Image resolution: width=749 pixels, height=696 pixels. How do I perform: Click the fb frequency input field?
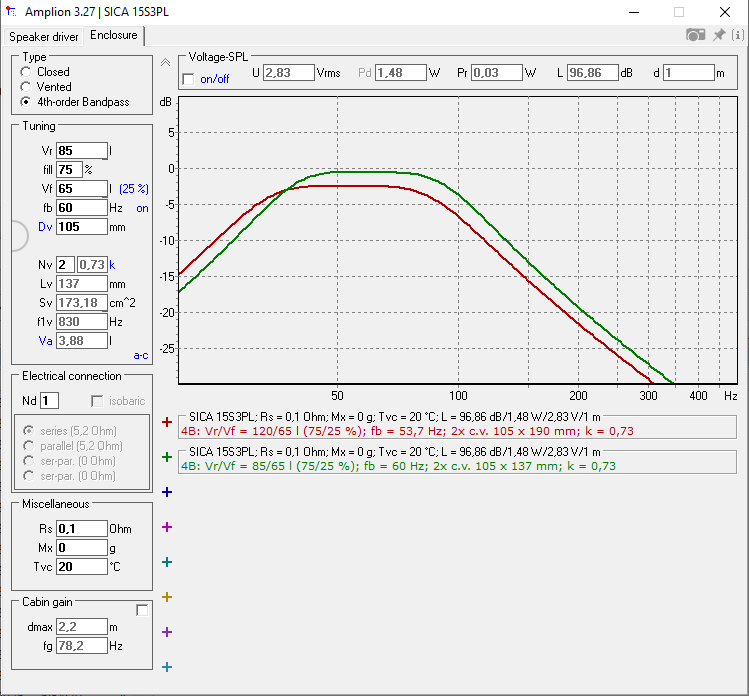tap(82, 208)
